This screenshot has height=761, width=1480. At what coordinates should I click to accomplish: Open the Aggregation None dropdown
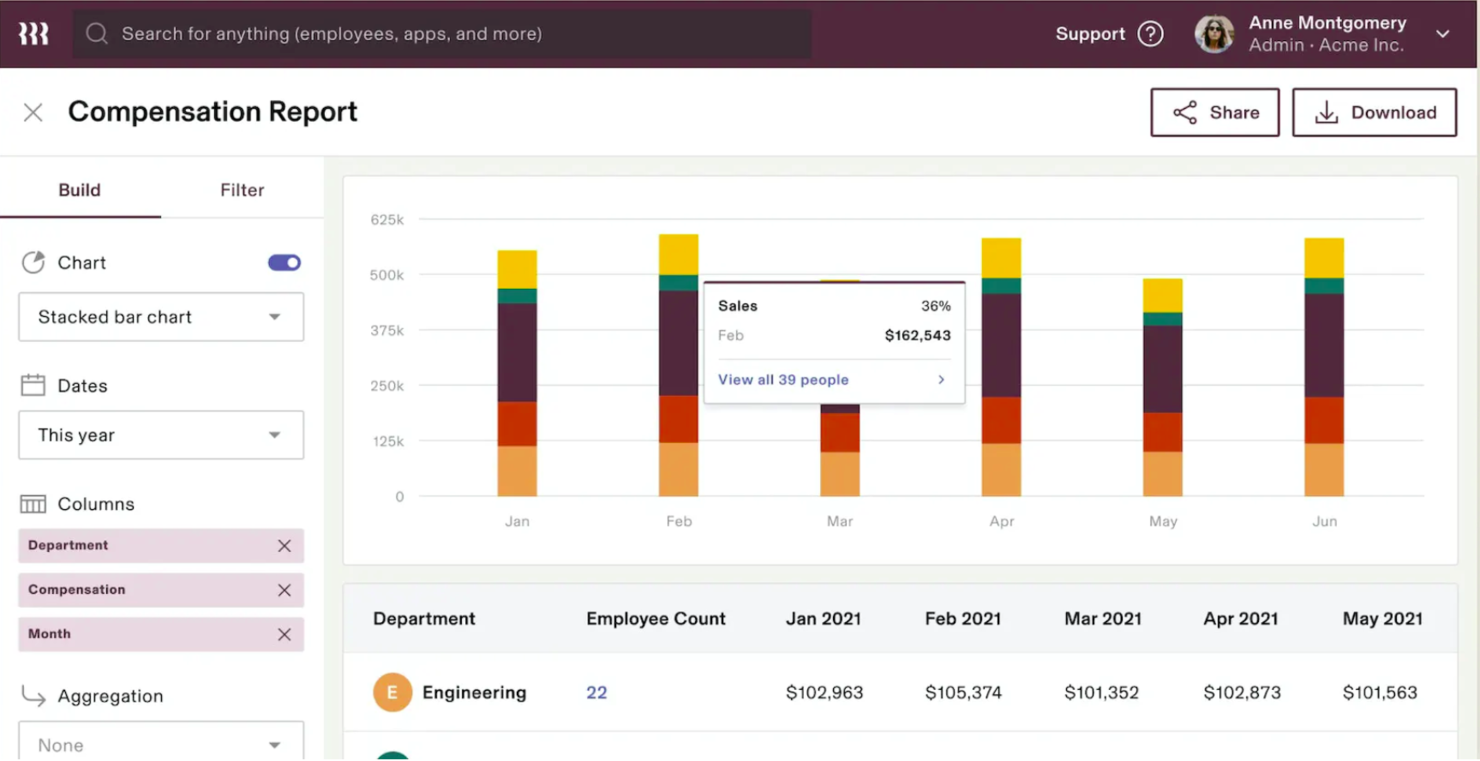161,742
